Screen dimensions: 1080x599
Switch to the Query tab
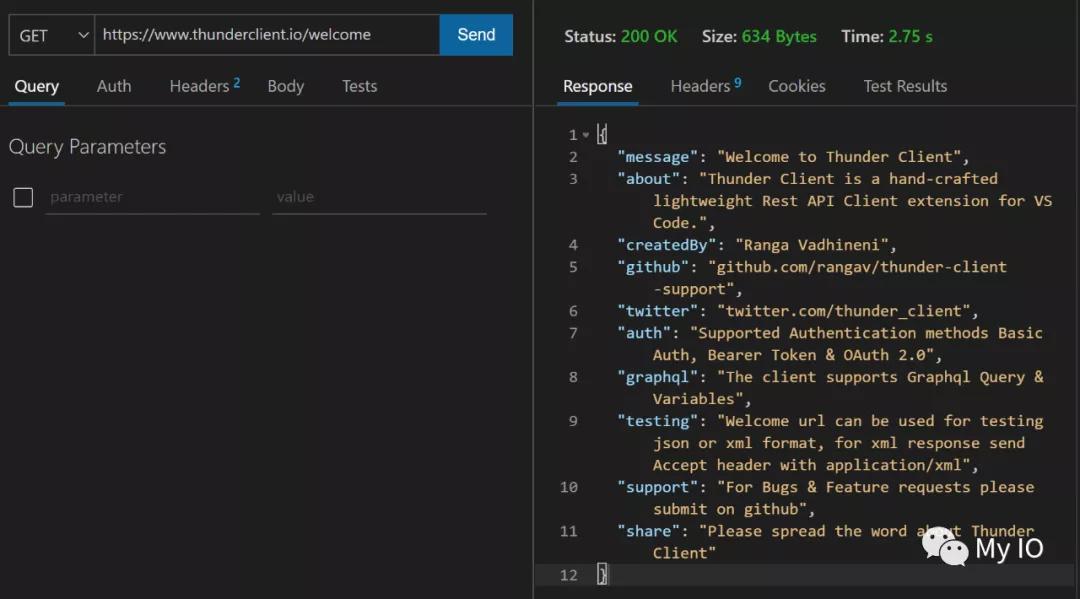[36, 86]
